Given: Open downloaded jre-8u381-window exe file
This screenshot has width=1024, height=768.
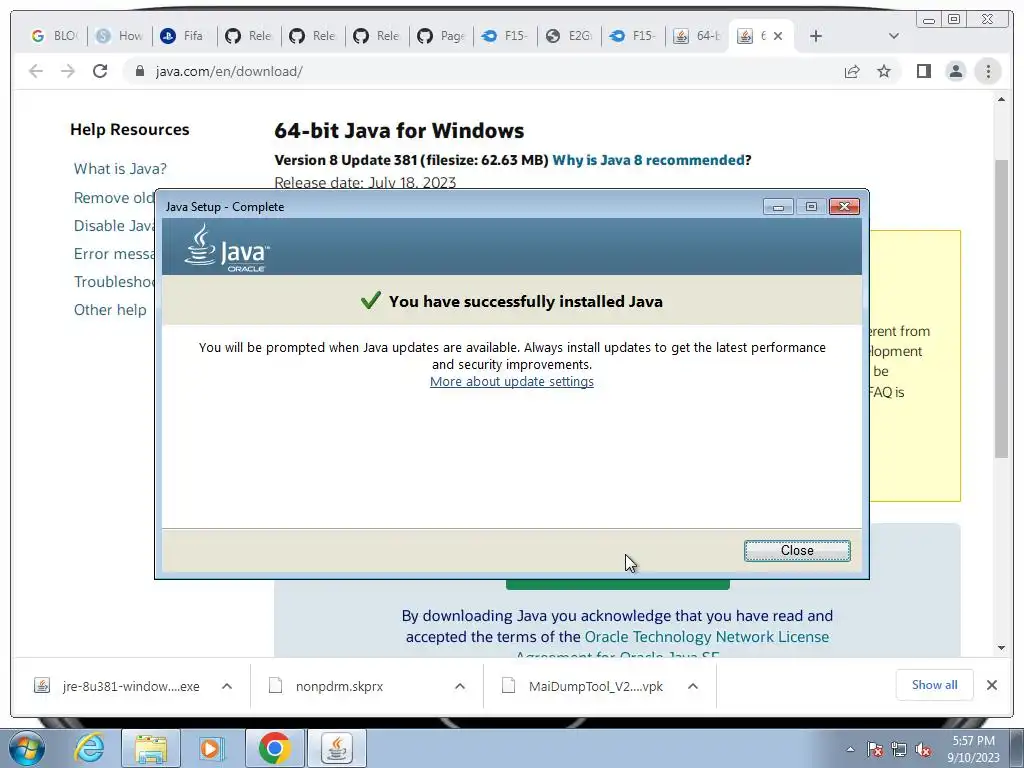Looking at the screenshot, I should [x=118, y=686].
